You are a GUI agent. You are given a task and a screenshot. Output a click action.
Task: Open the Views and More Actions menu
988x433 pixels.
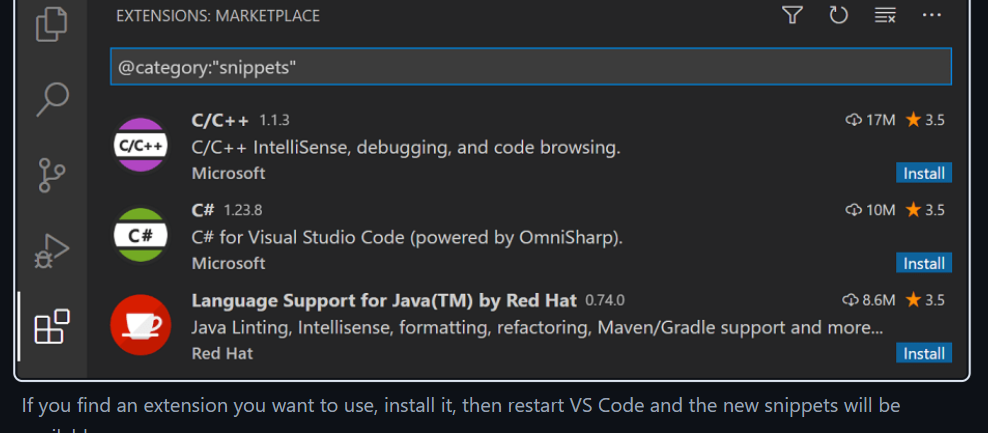(932, 15)
